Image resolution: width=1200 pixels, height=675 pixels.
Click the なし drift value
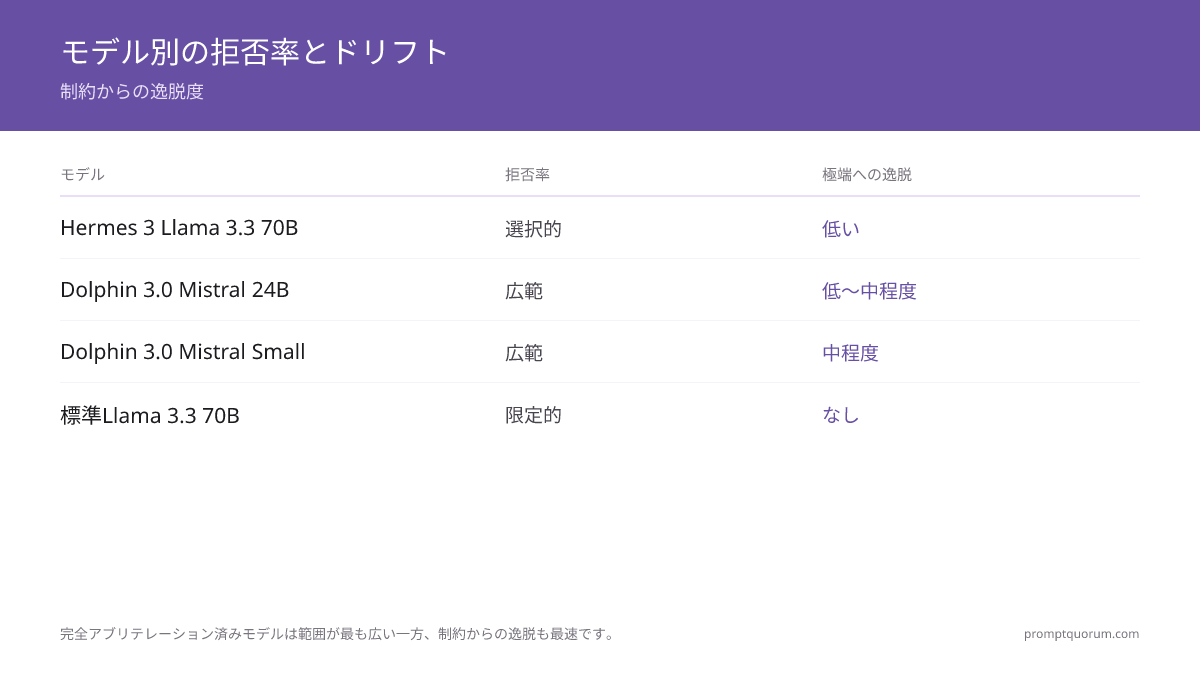(x=841, y=415)
